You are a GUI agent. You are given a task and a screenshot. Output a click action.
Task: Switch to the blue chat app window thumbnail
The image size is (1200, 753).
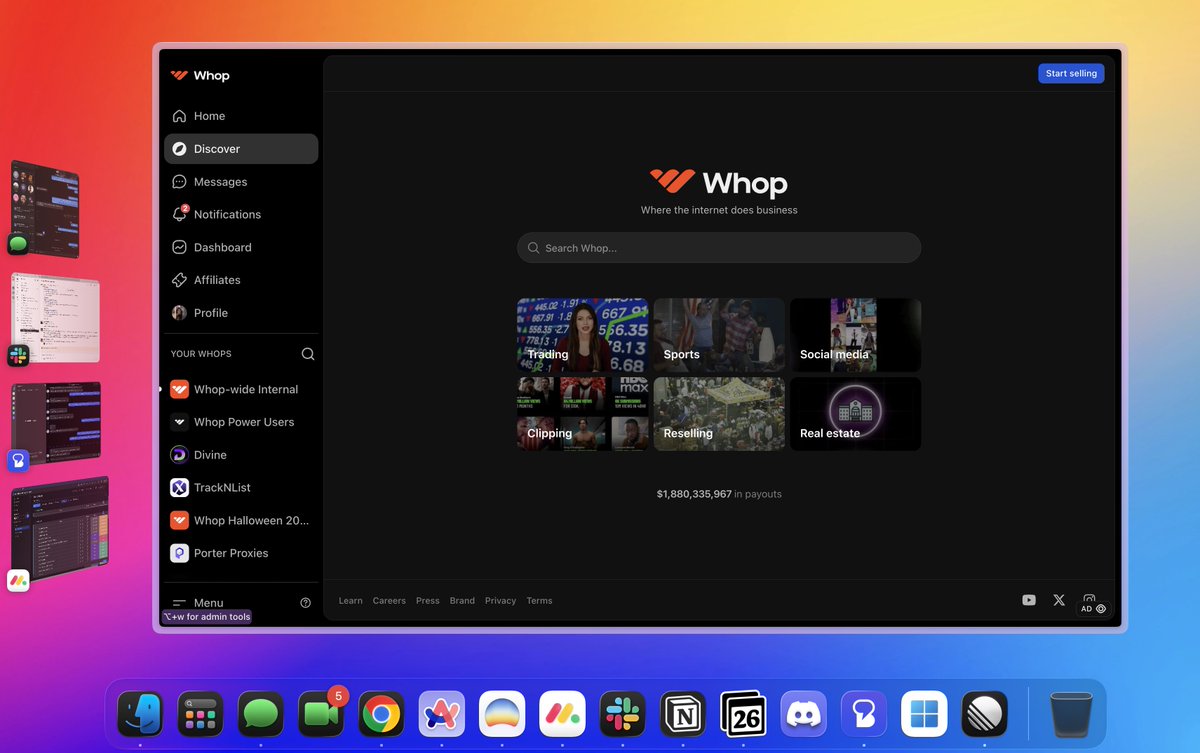coord(55,423)
